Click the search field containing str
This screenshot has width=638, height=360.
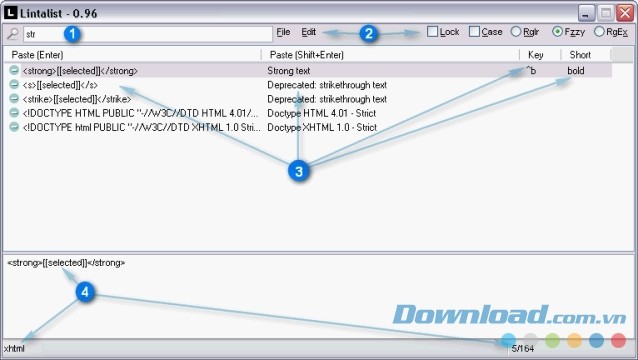[x=148, y=34]
